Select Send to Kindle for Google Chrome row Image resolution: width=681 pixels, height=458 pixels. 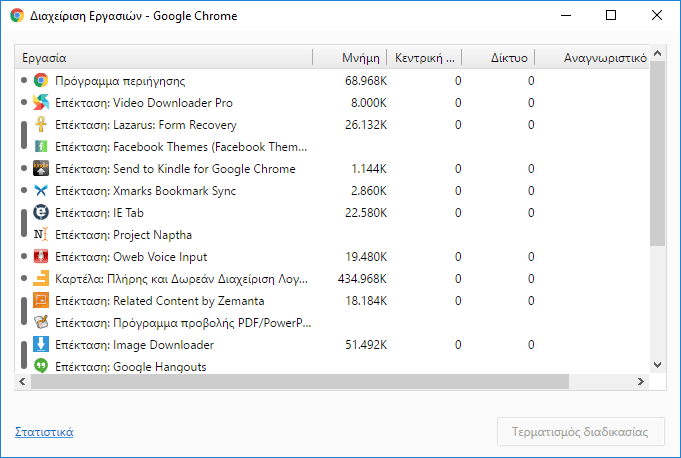tap(332, 168)
